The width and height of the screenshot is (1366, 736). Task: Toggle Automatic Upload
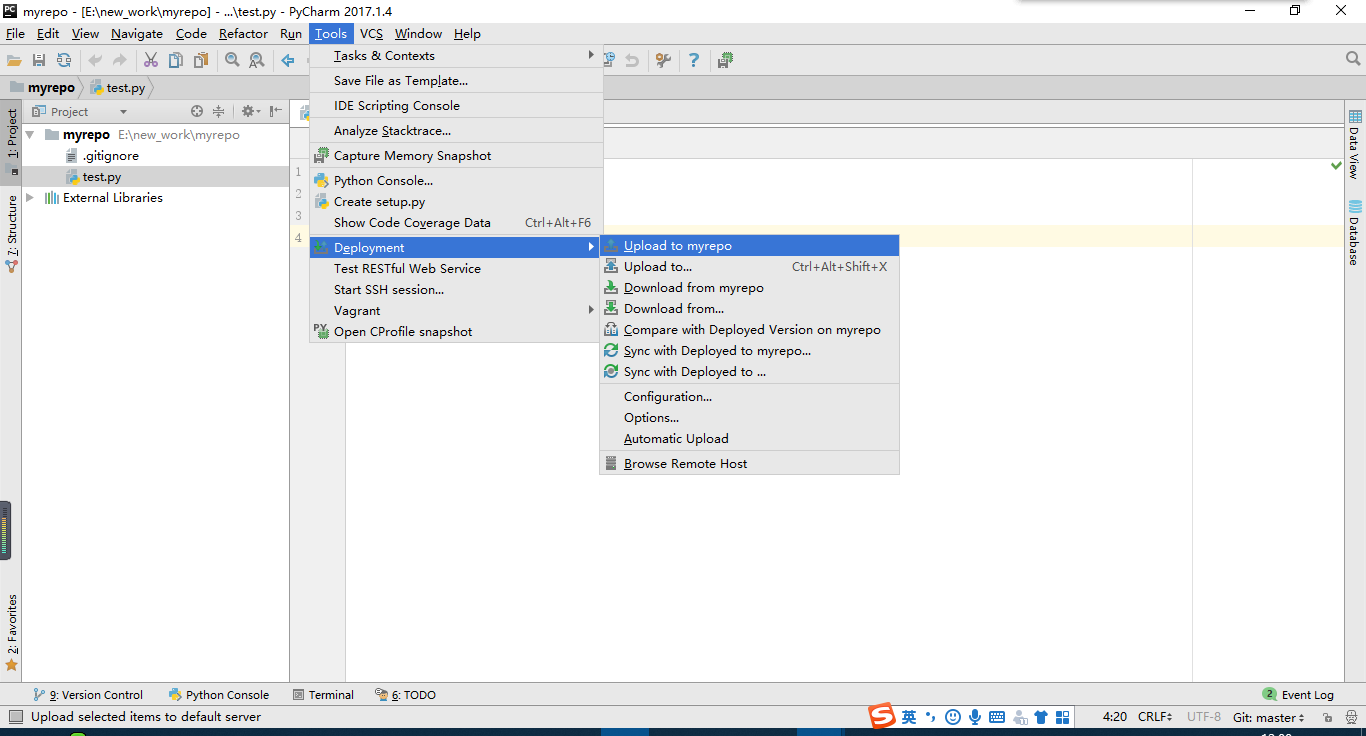749,439
